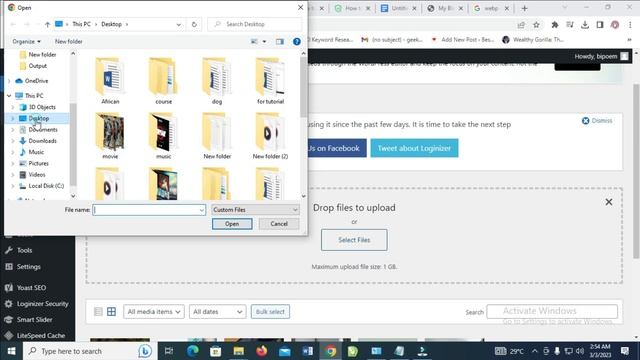
Task: Select Videos in the navigation tree
Action: (x=37, y=175)
